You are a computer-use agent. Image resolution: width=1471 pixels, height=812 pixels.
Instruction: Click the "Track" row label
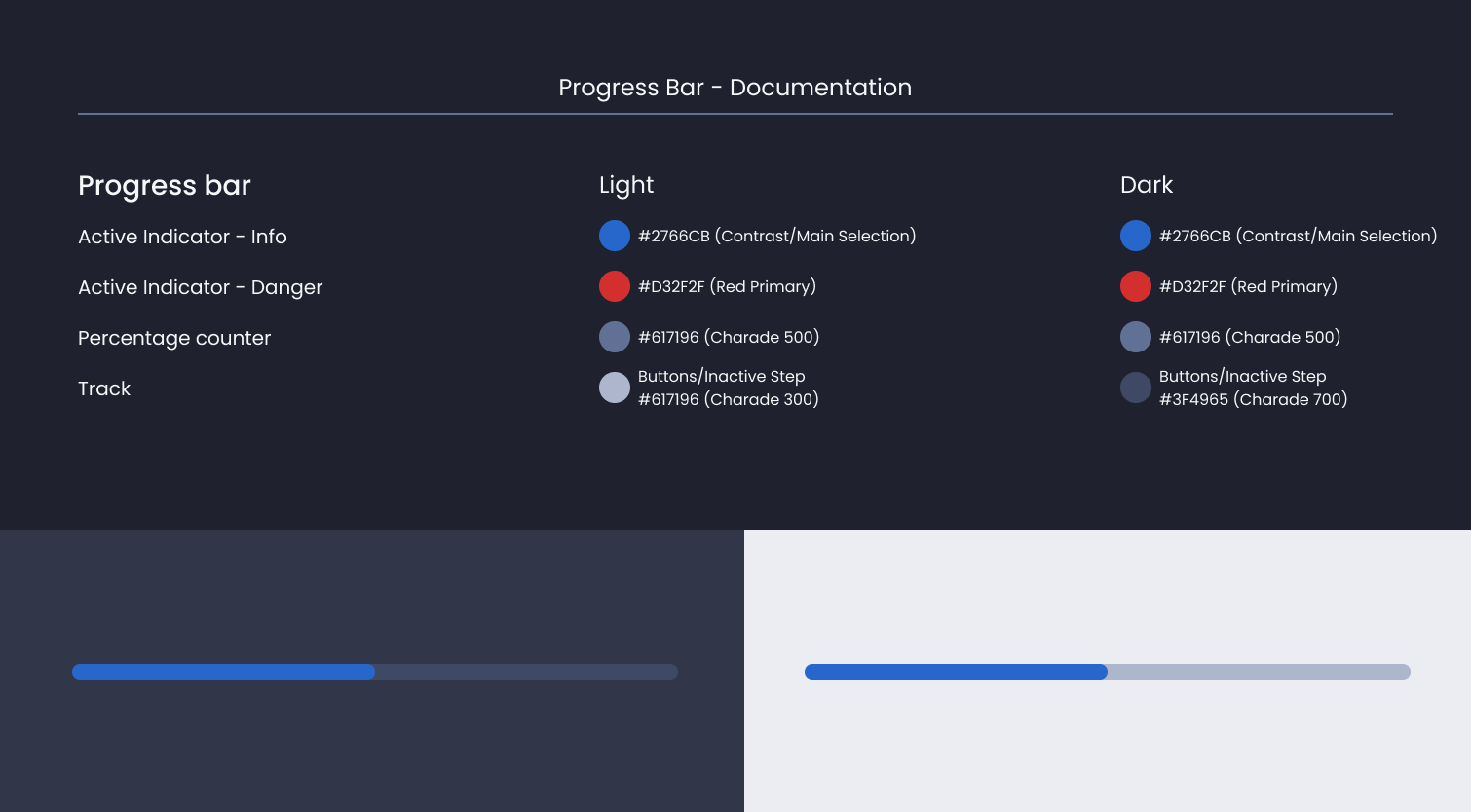pos(104,388)
